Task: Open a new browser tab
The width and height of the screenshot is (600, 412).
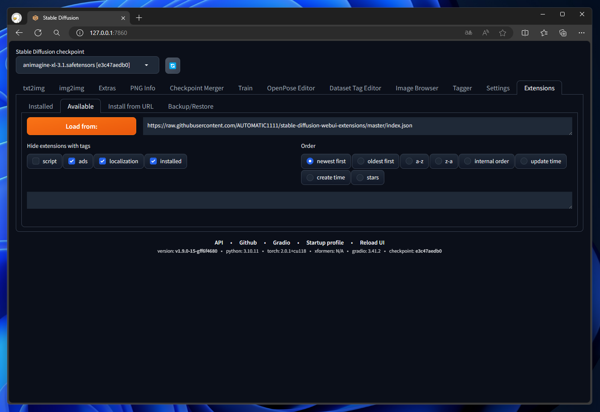Action: coord(139,18)
